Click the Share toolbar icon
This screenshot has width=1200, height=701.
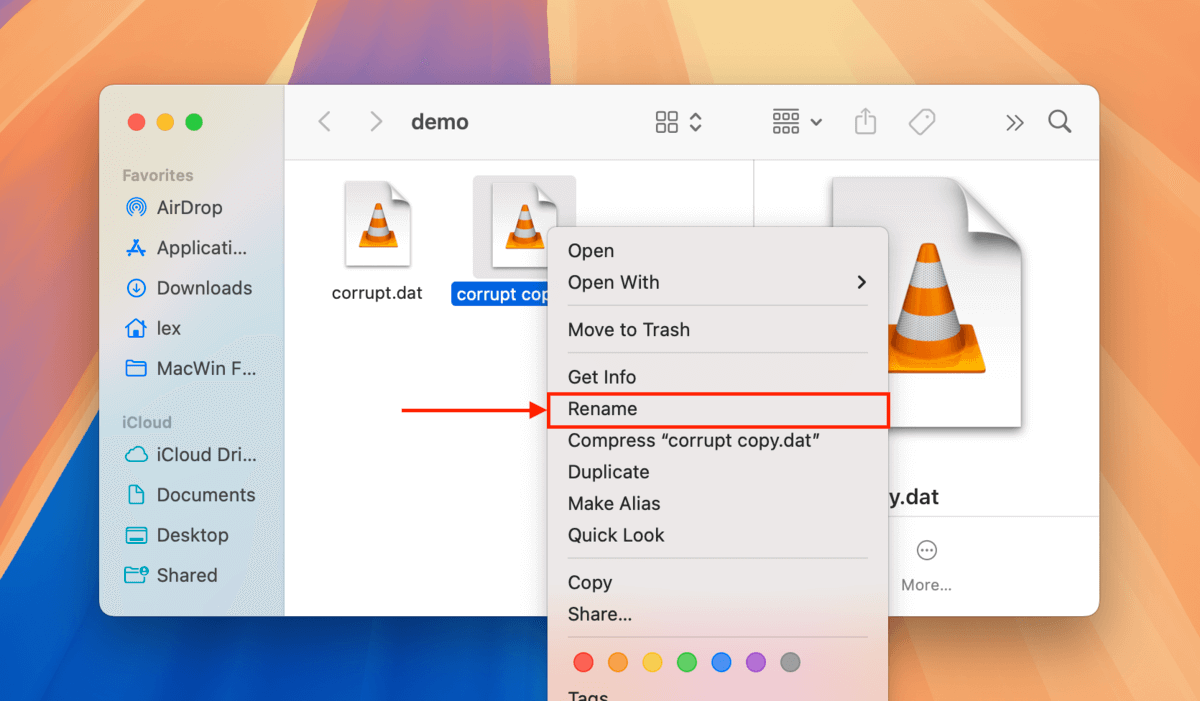pos(866,122)
